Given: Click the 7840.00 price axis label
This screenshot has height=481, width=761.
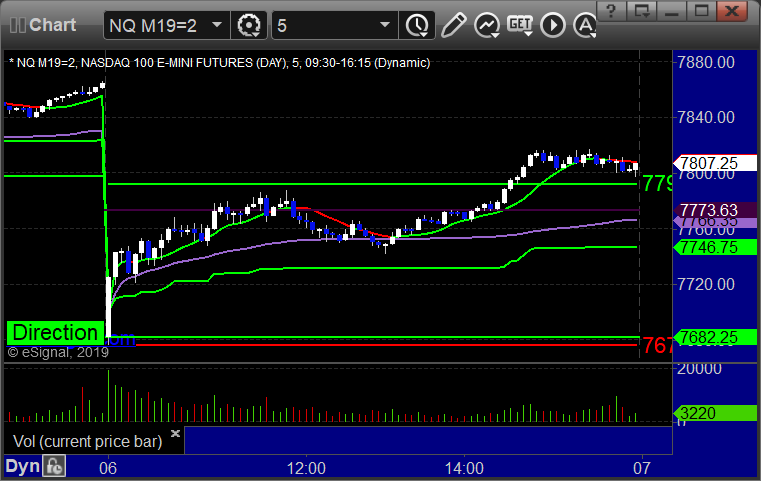Looking at the screenshot, I should click(706, 117).
